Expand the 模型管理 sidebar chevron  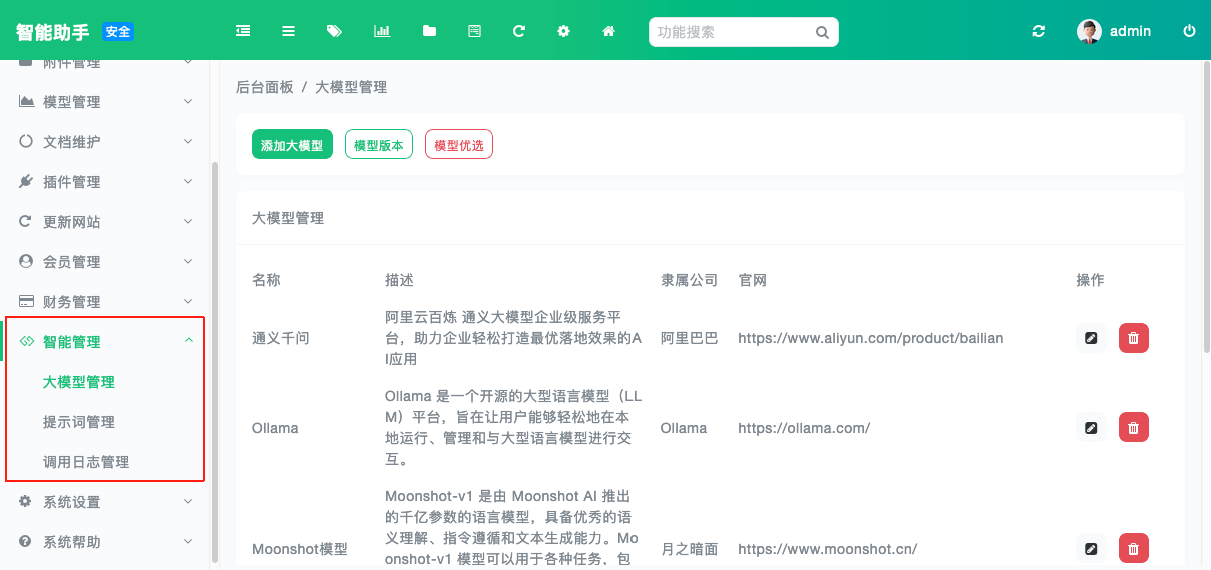coord(188,102)
